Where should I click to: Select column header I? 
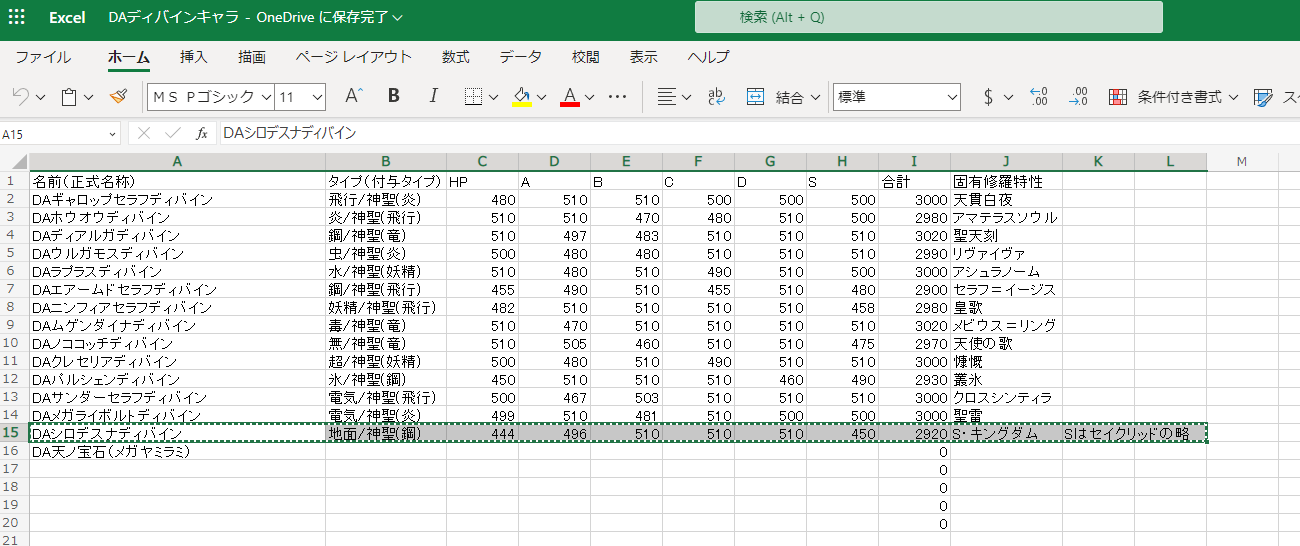click(x=914, y=162)
